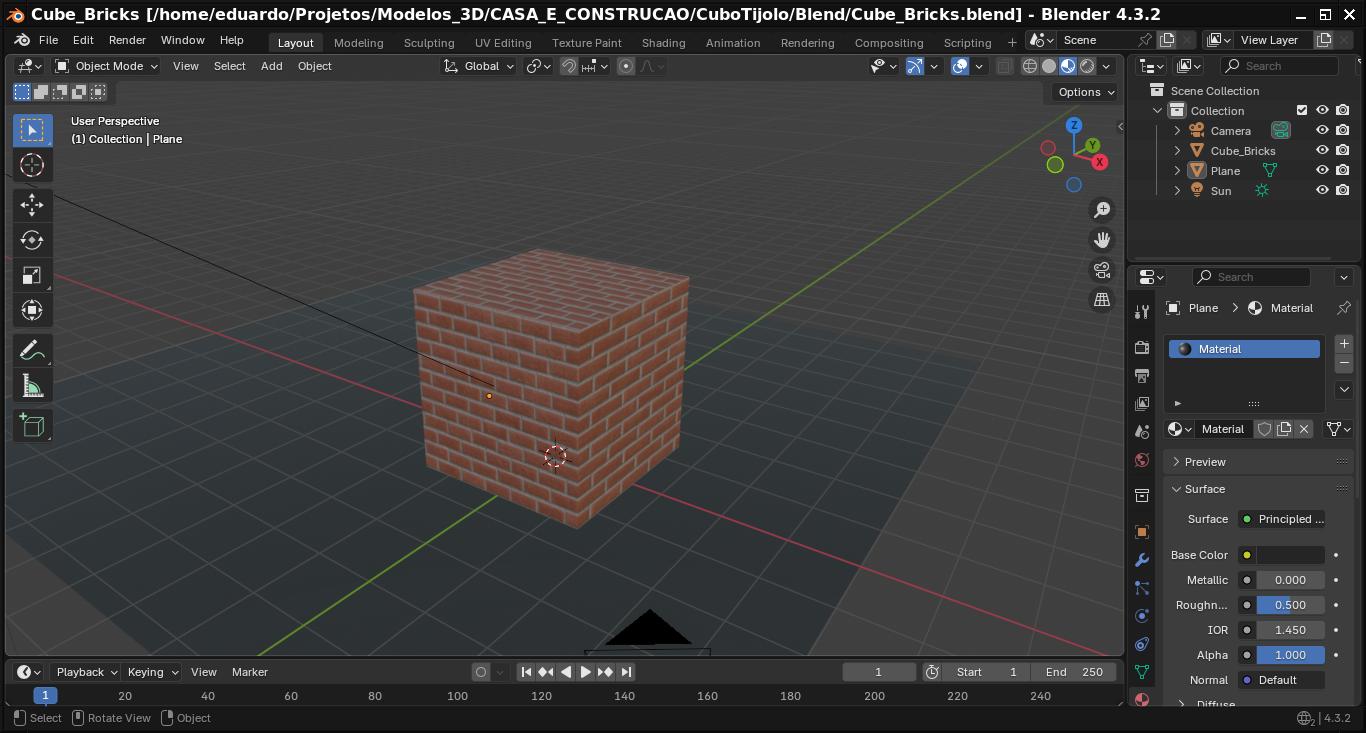Open the Tool properties tab
The image size is (1366, 733).
point(1142,312)
